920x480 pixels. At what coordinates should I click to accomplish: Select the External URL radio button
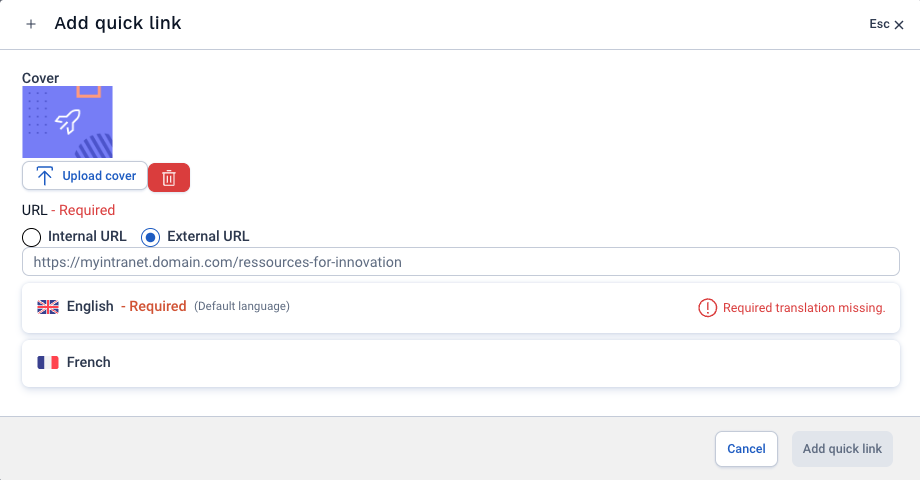coord(151,237)
